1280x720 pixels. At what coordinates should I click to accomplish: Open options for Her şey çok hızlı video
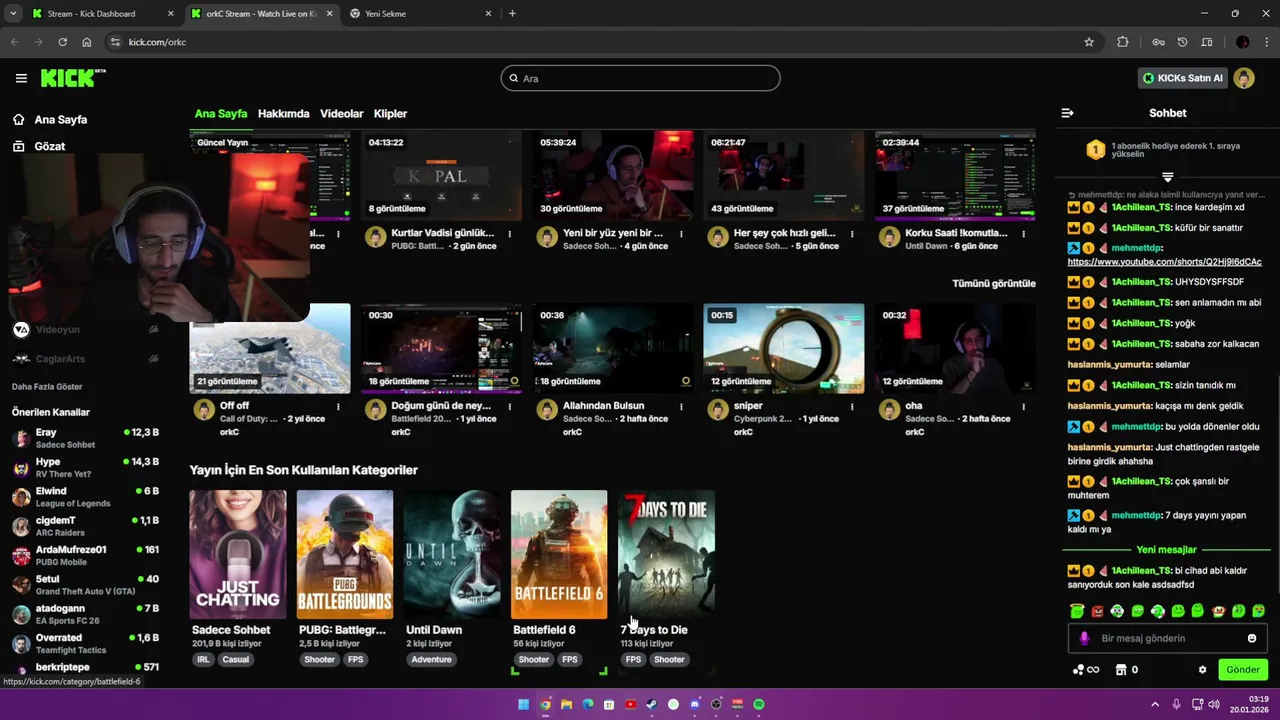pyautogui.click(x=852, y=234)
